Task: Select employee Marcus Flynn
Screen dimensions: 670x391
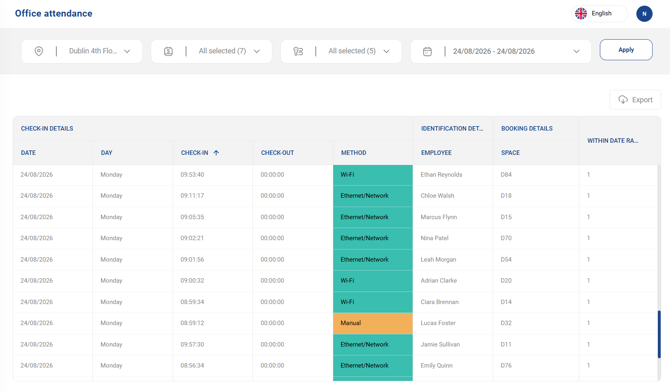Action: click(438, 217)
